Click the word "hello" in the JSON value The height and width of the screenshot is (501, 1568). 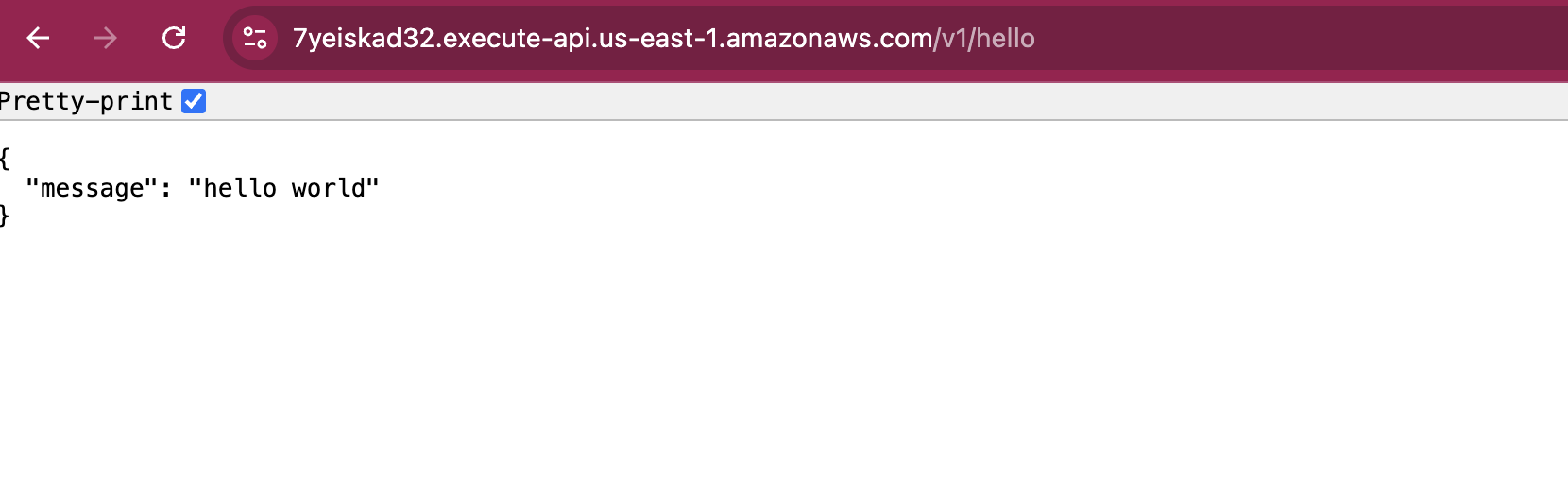240,188
